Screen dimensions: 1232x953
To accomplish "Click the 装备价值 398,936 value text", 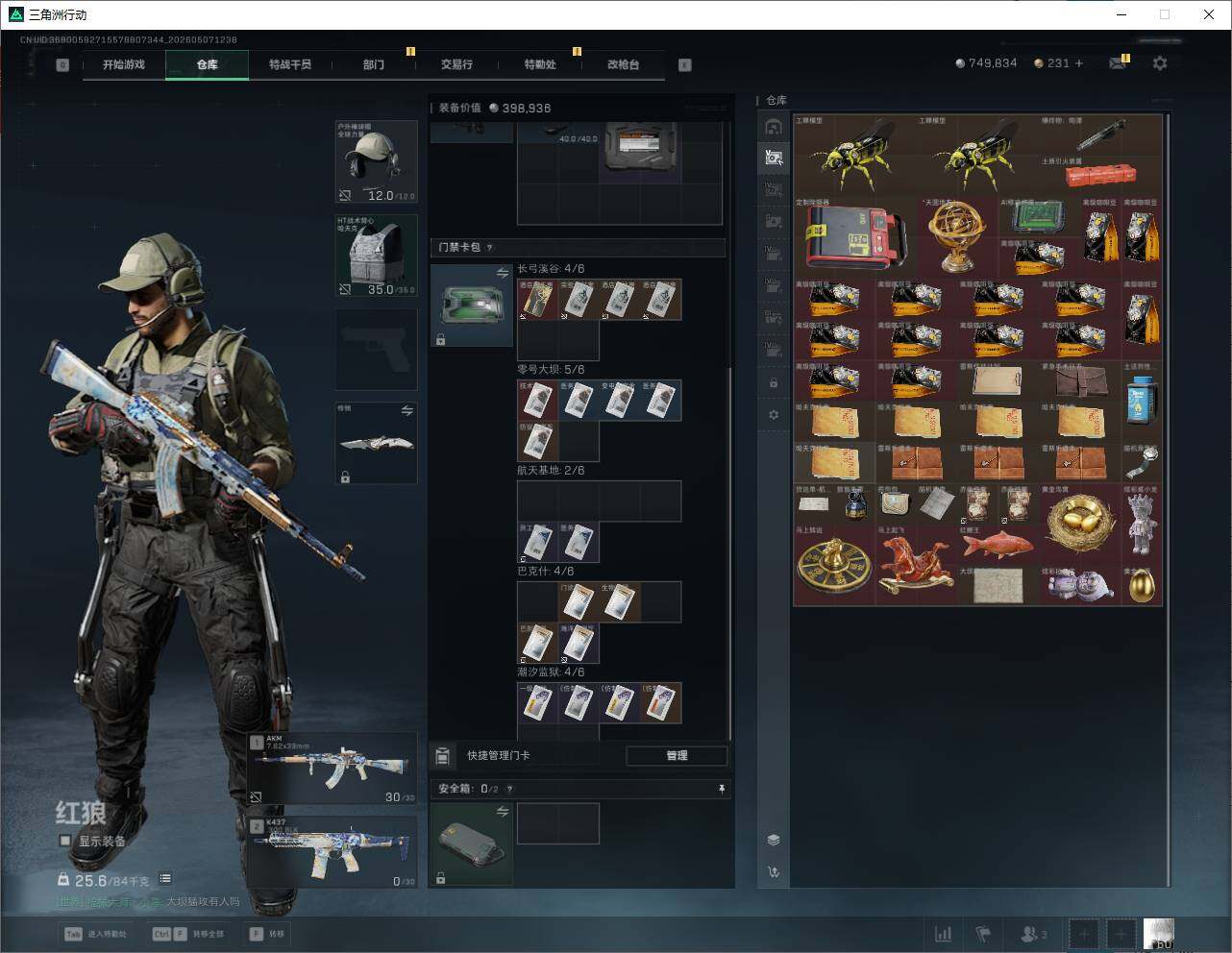I will tap(495, 108).
